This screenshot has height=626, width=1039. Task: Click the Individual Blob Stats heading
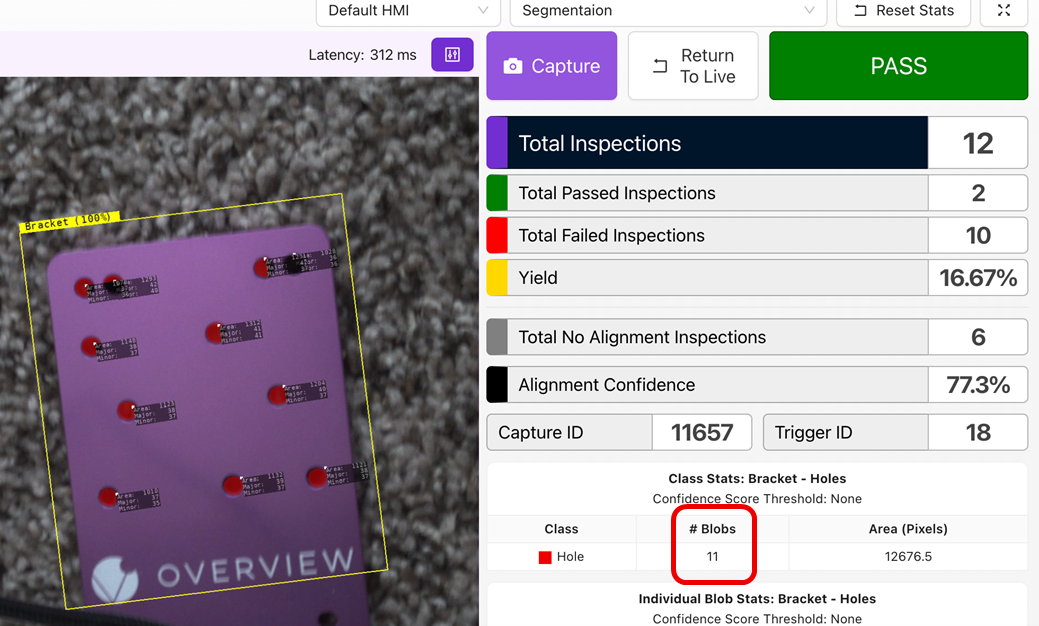click(757, 599)
